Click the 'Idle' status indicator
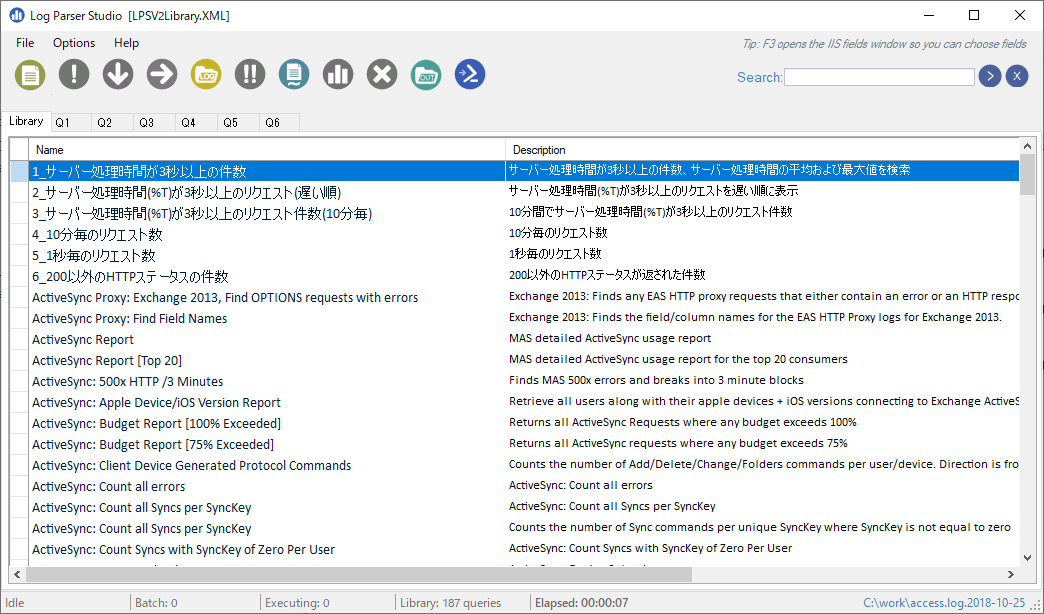Image resolution: width=1044 pixels, height=614 pixels. [15, 603]
